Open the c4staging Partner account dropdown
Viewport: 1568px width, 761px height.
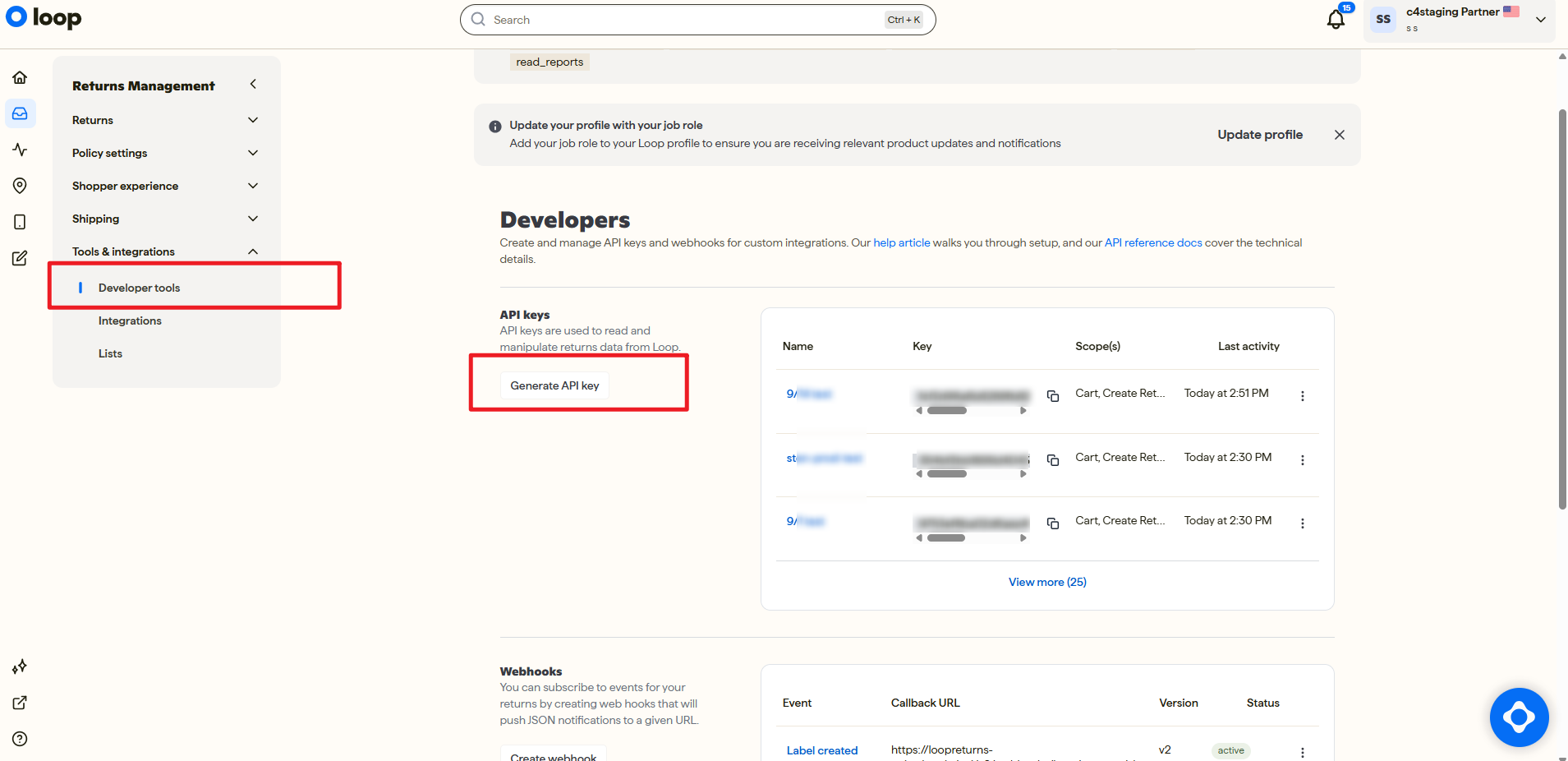point(1460,20)
